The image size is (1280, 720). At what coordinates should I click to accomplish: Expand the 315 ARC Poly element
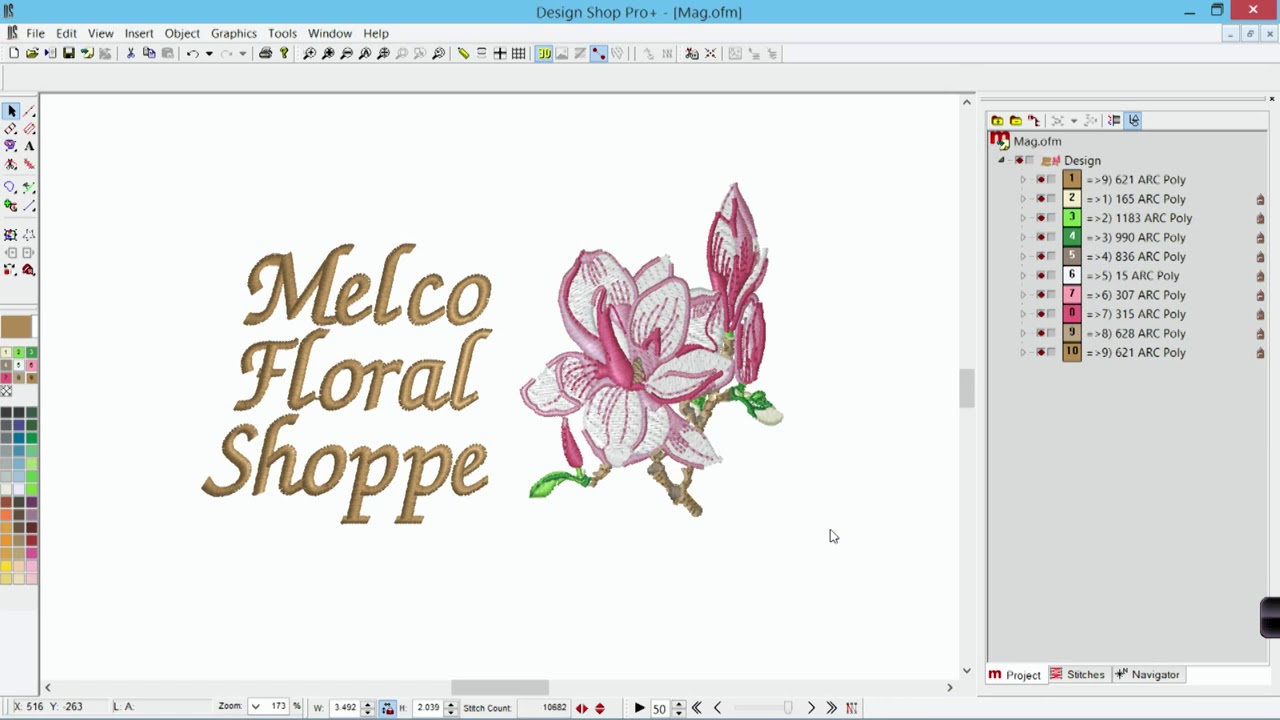(1023, 314)
